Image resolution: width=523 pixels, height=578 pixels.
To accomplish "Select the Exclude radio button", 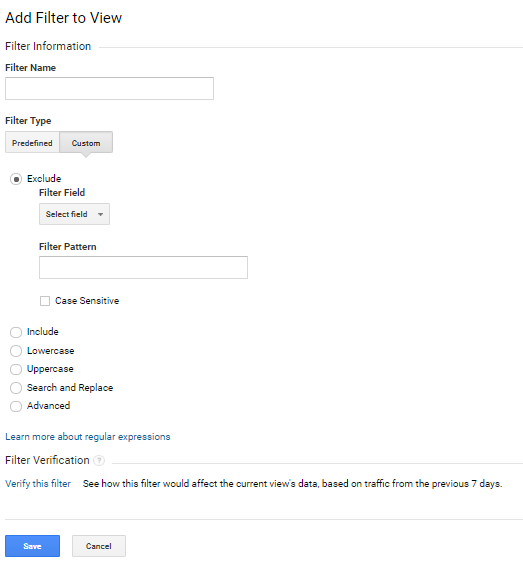I will [16, 179].
